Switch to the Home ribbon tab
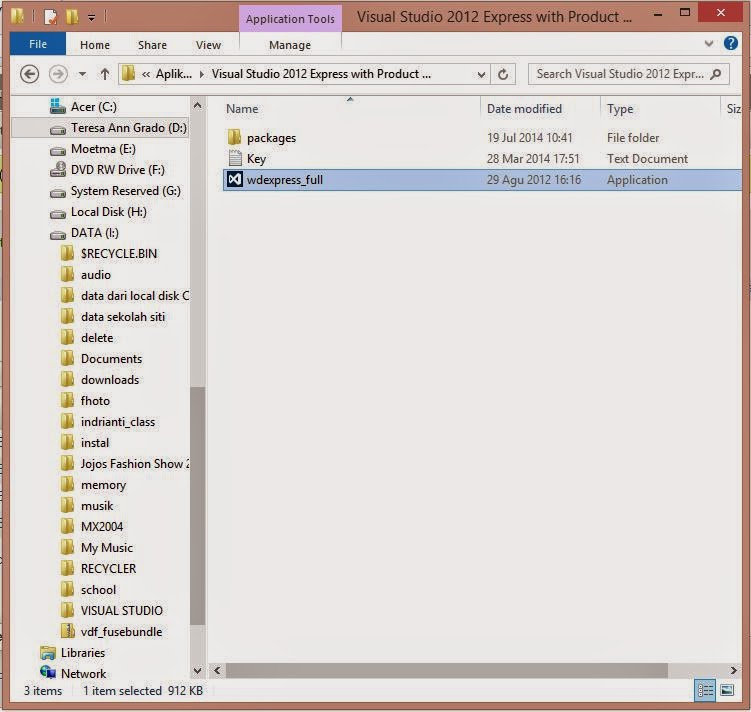Screen dimensions: 751x712 coord(95,45)
